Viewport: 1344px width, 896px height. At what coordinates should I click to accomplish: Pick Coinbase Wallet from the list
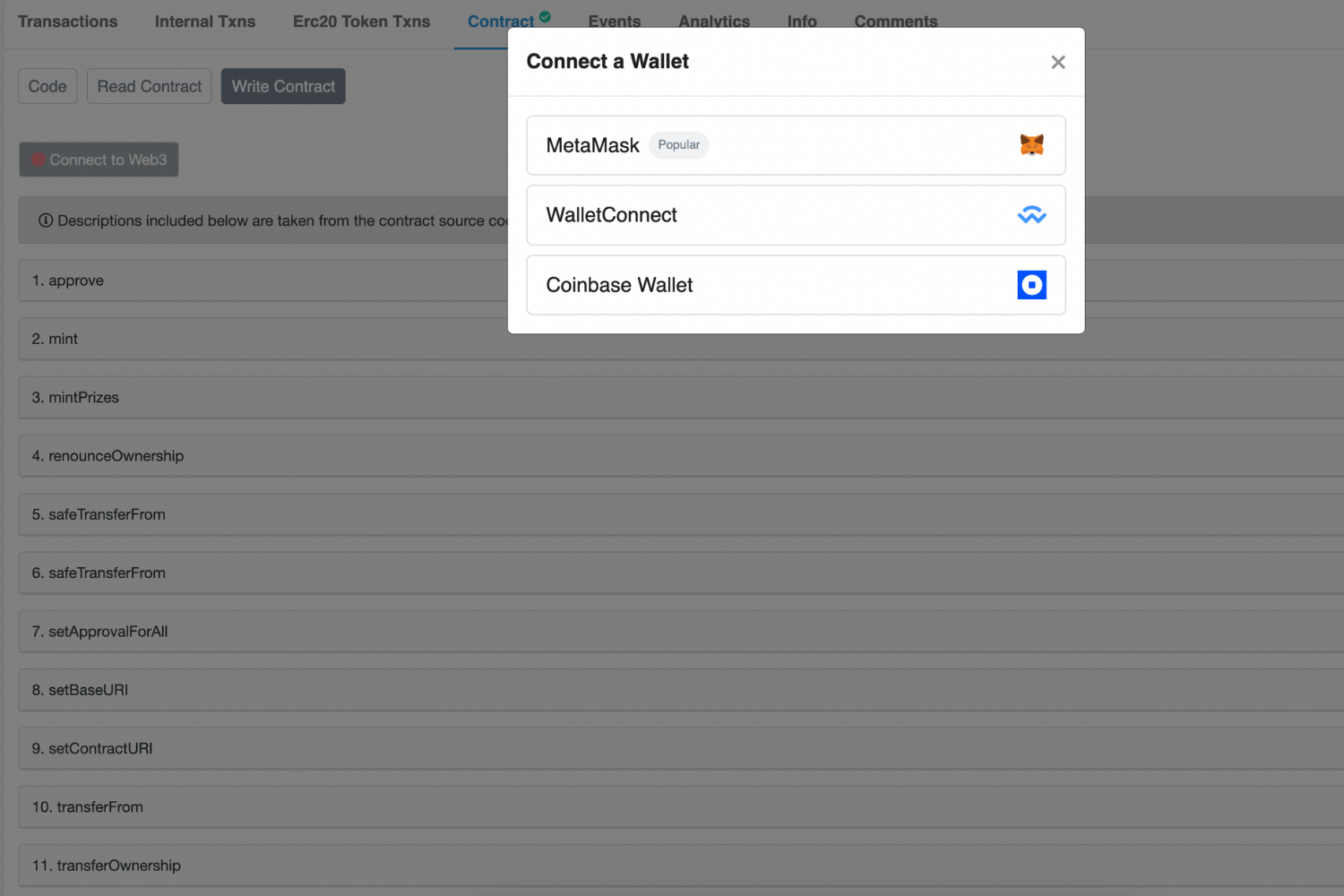(796, 285)
